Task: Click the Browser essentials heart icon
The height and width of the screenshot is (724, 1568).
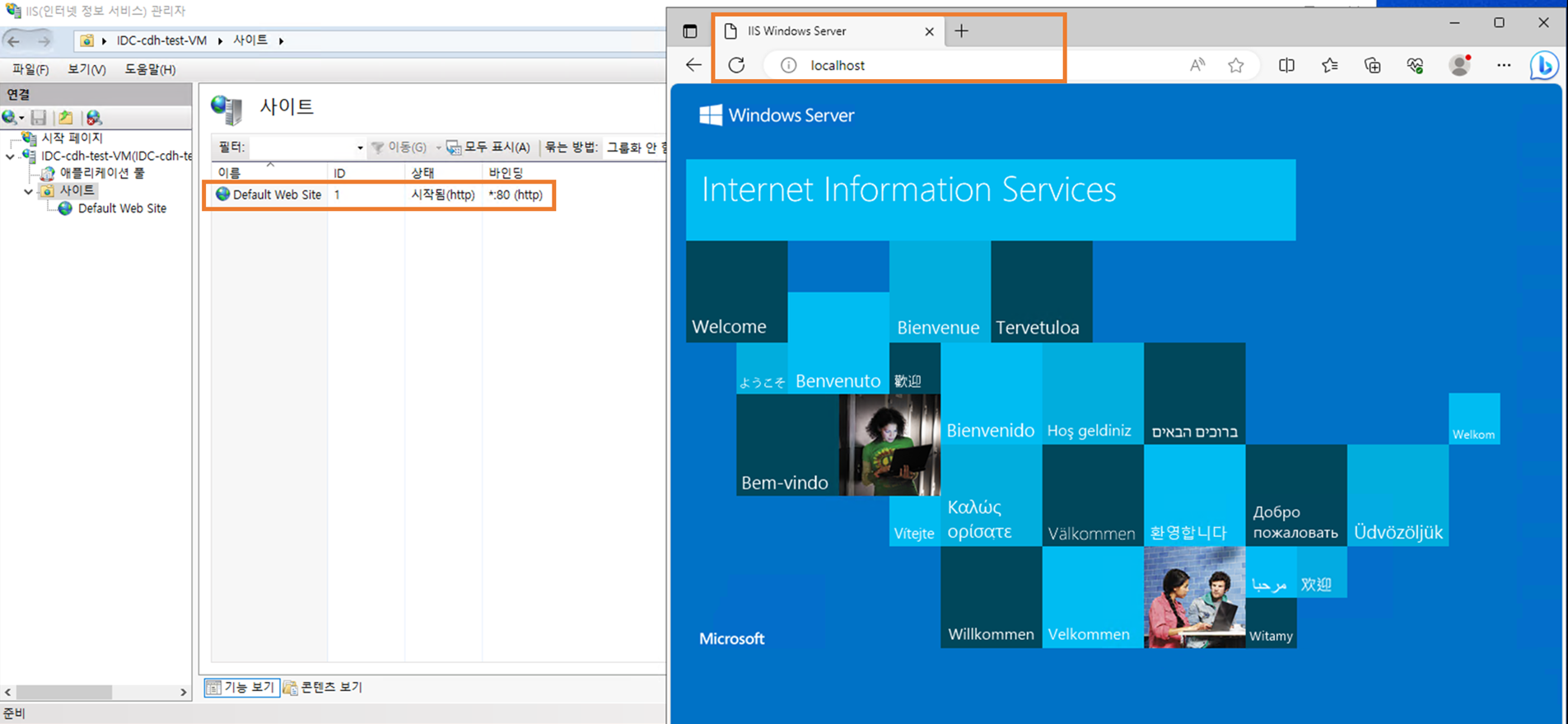Action: 1415,65
